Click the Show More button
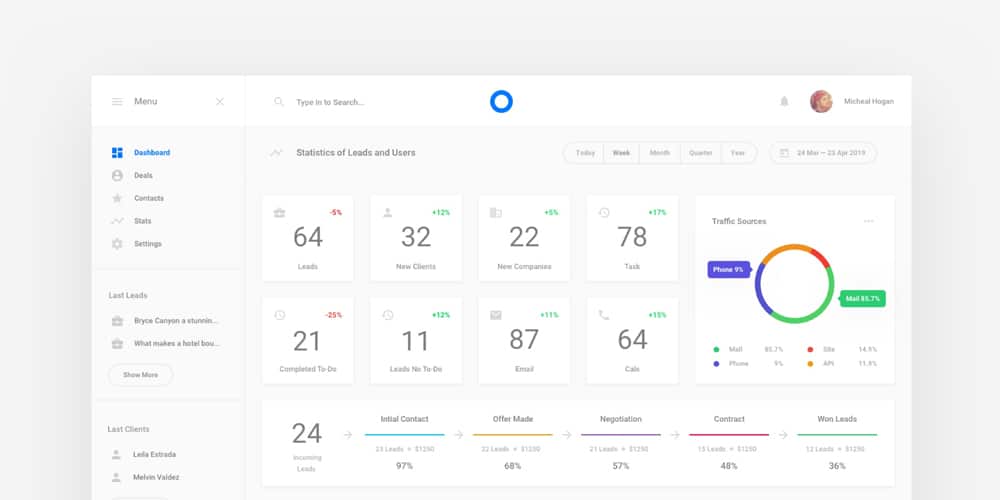This screenshot has height=500, width=1000. click(x=140, y=375)
